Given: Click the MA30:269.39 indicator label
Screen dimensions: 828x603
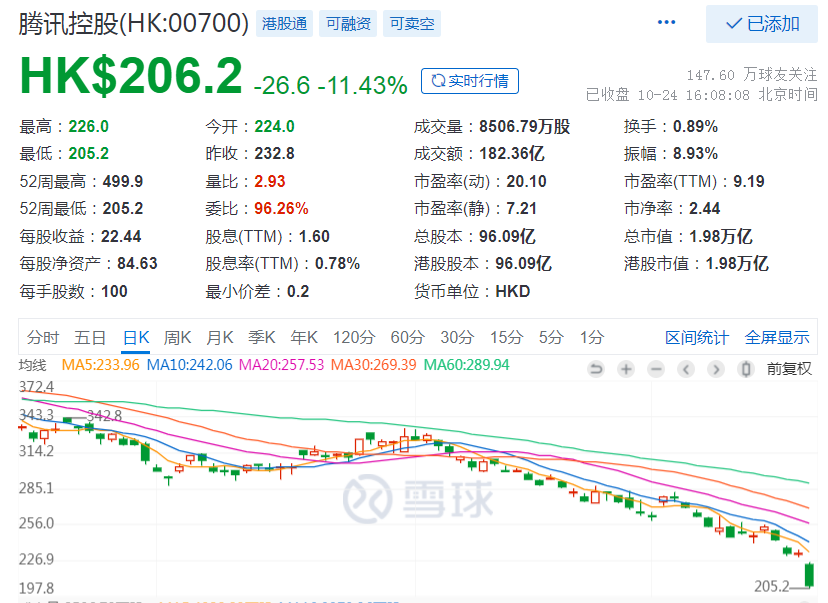Looking at the screenshot, I should pos(373,365).
